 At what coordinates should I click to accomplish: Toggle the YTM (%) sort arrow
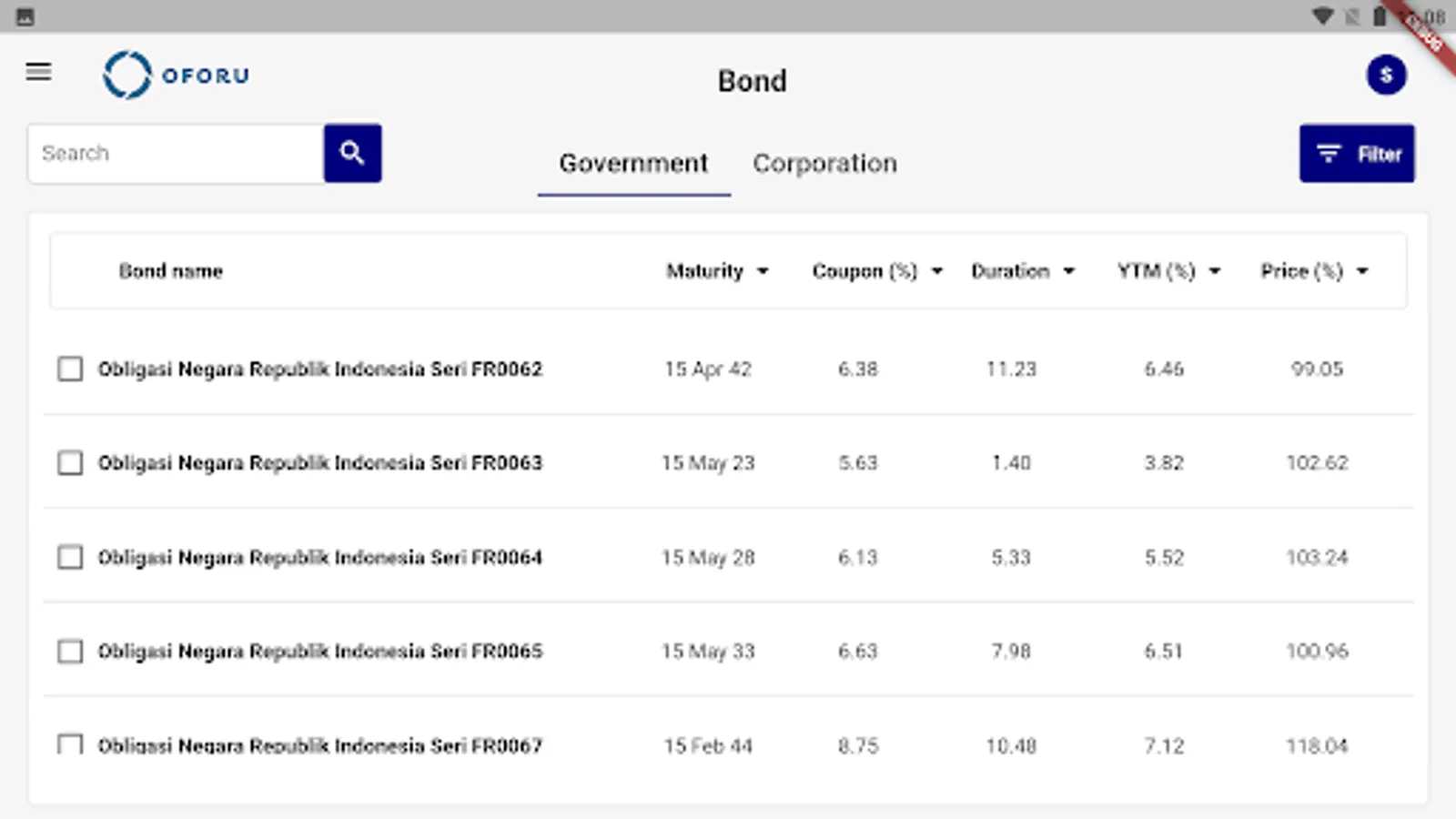(x=1215, y=271)
